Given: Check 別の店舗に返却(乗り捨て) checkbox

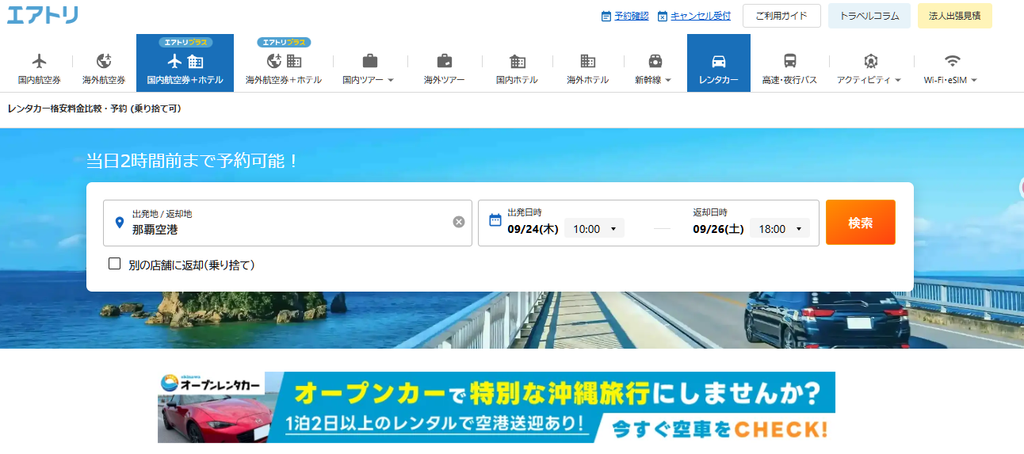Looking at the screenshot, I should [x=115, y=264].
